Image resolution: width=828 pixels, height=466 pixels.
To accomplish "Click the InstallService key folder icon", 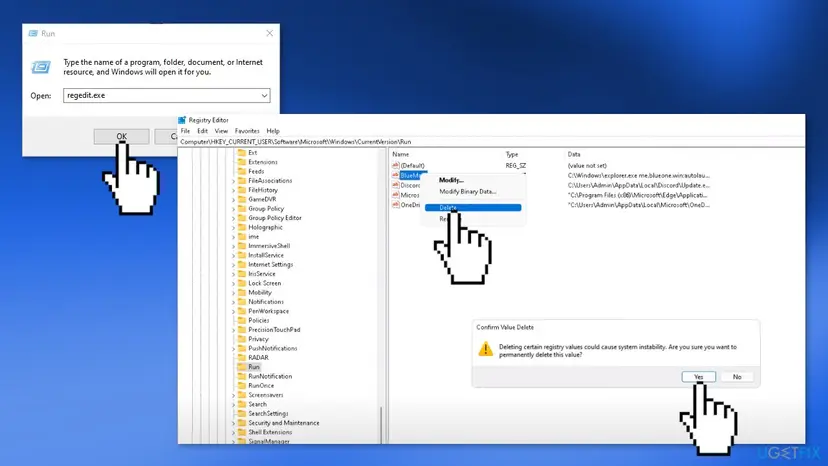I will 242,255.
